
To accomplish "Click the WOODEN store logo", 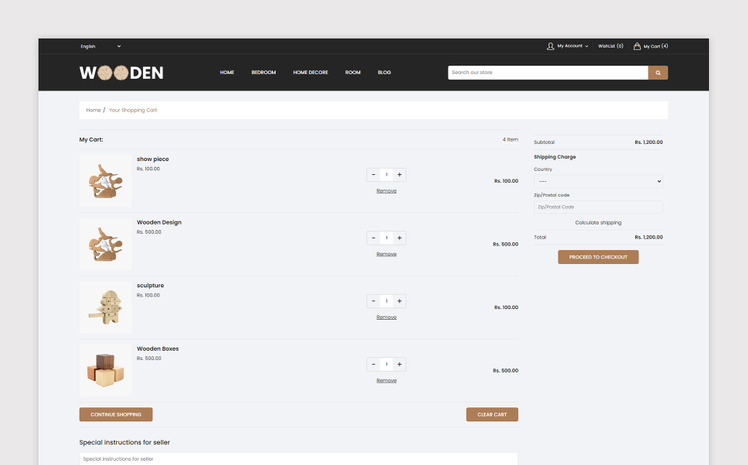I will [121, 72].
